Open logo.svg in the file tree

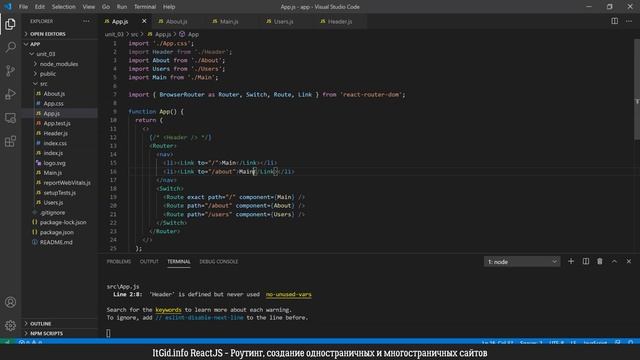[54, 163]
